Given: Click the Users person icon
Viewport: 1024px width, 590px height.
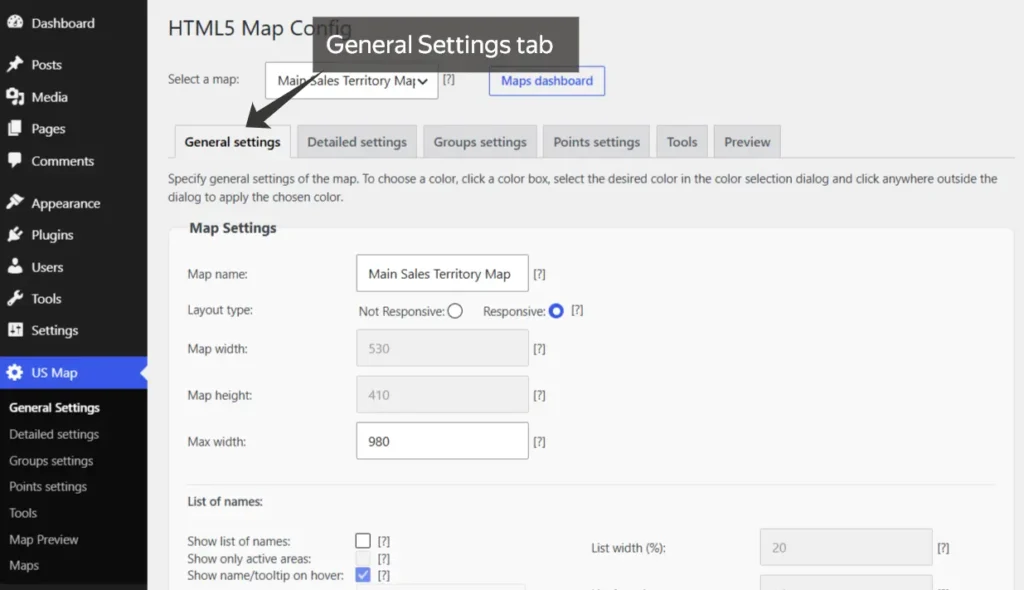Looking at the screenshot, I should point(15,266).
